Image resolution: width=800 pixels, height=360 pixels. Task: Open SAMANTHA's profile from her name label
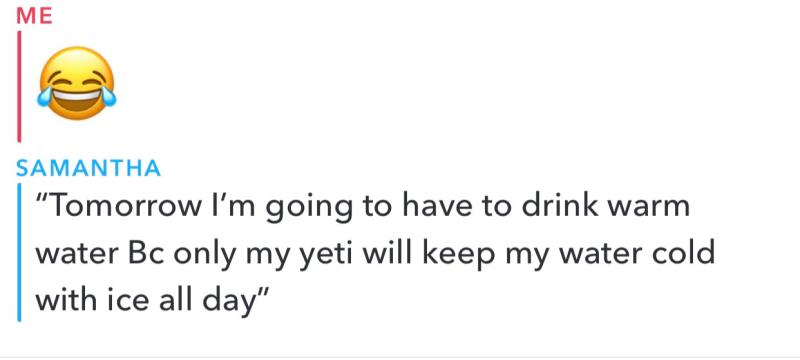pos(88,168)
